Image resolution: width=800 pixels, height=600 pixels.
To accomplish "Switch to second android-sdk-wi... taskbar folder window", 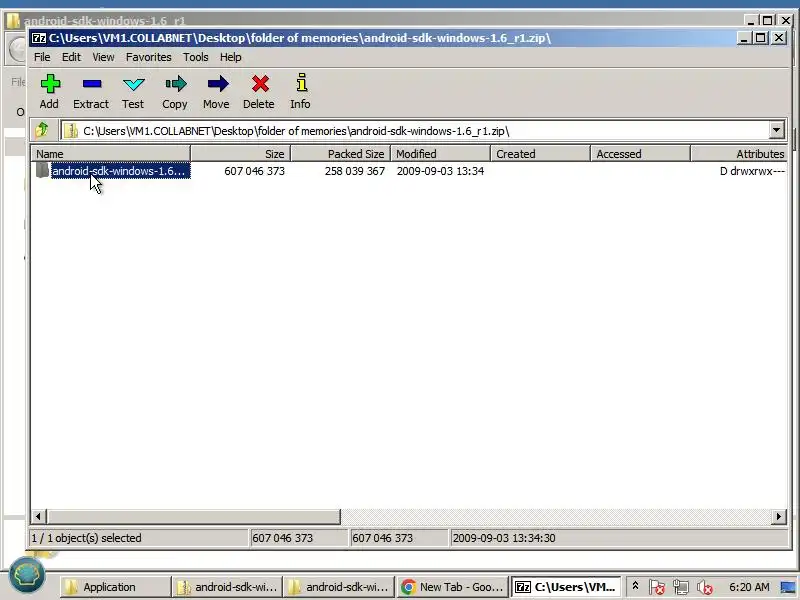I will (x=338, y=587).
